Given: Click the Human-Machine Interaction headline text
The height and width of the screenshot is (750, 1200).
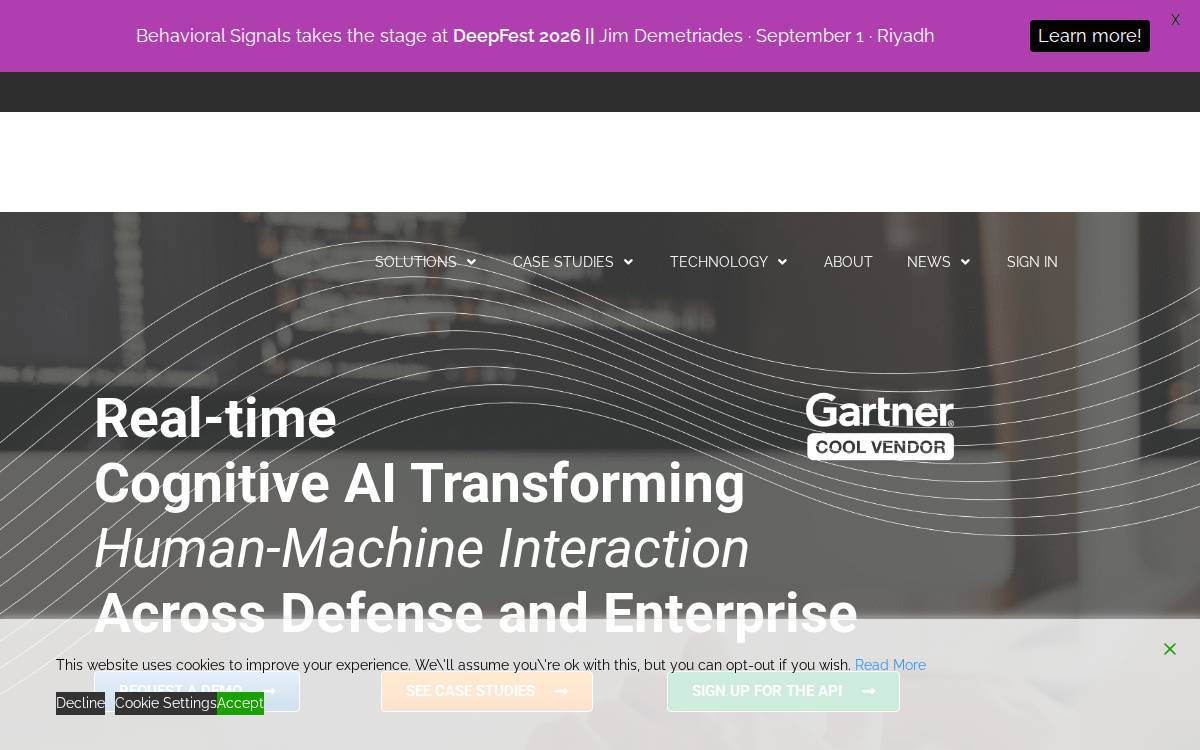Looking at the screenshot, I should (x=421, y=549).
